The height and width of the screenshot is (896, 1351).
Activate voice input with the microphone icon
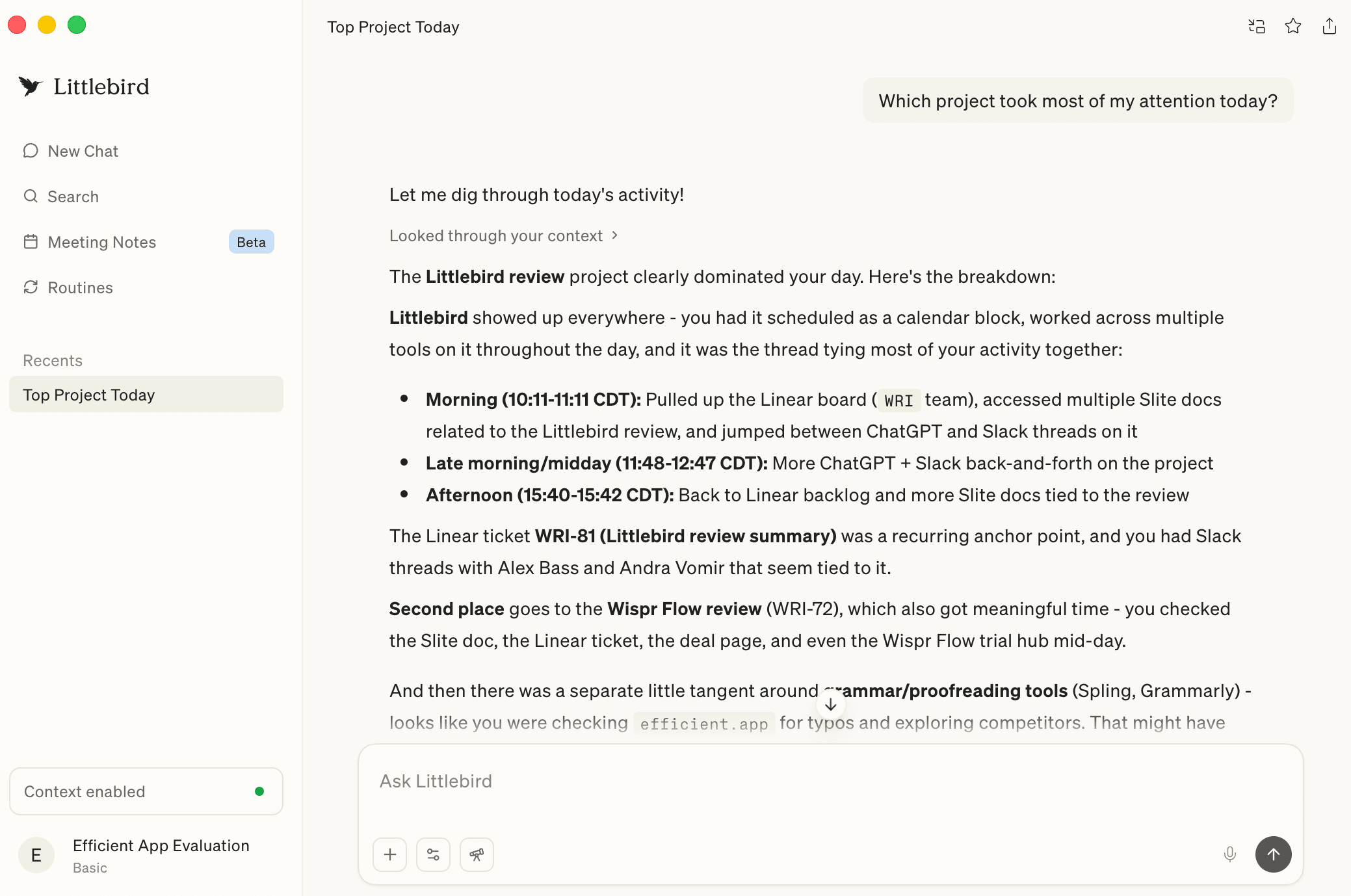[x=1229, y=854]
